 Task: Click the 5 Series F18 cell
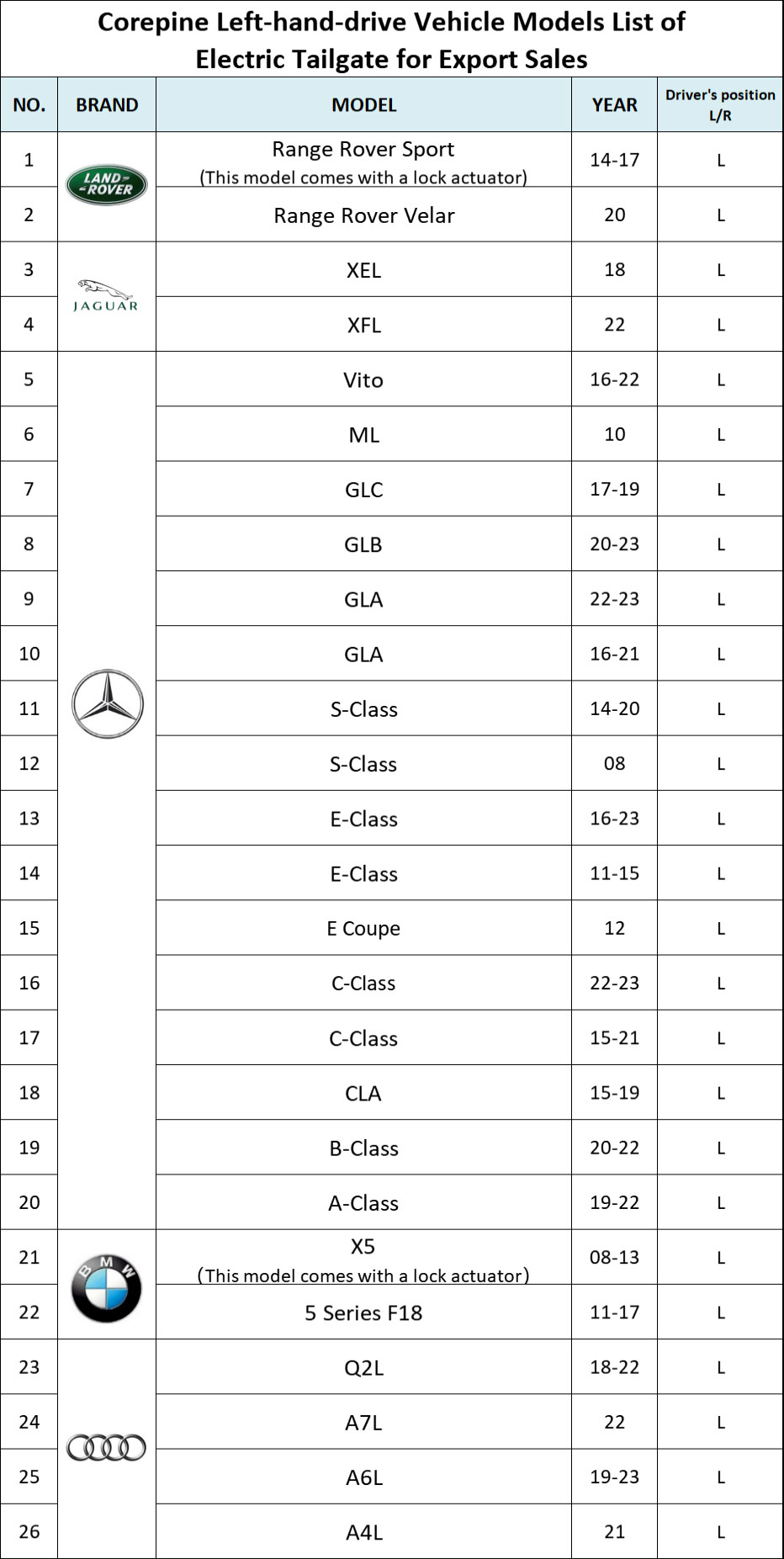(363, 1312)
